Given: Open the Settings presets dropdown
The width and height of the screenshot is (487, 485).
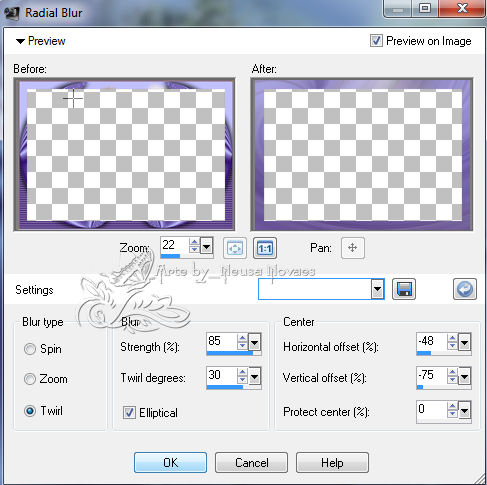Looking at the screenshot, I should [377, 289].
